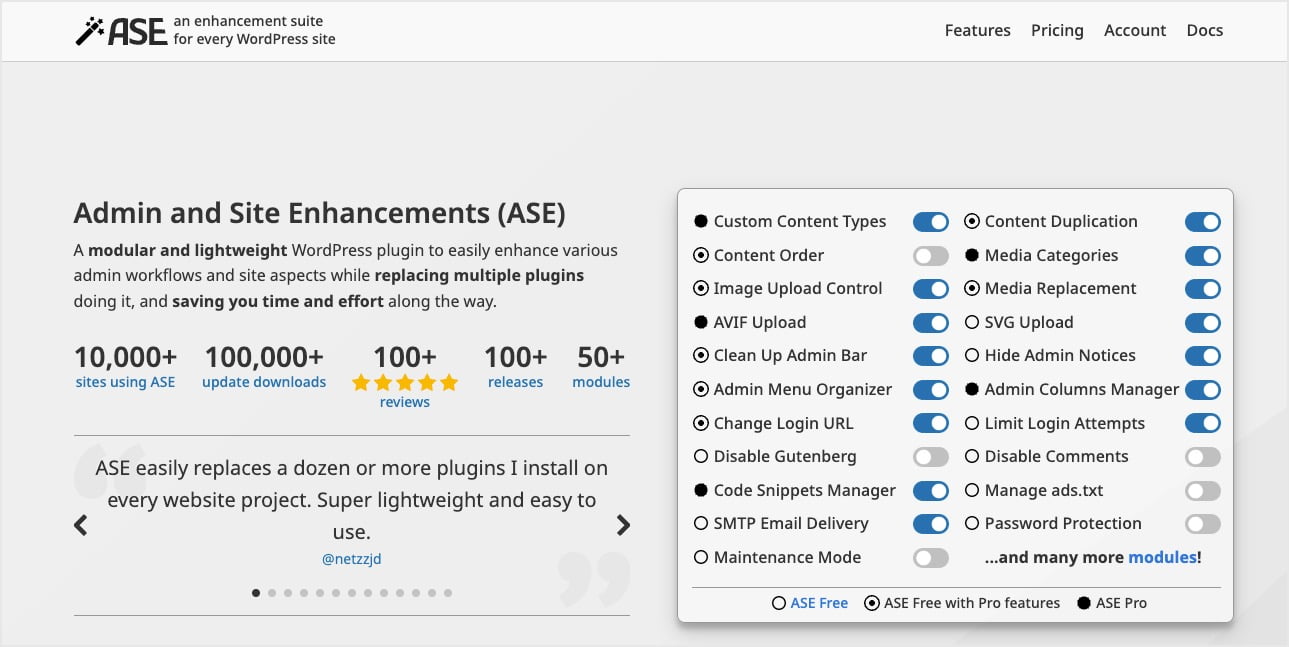Image resolution: width=1289 pixels, height=647 pixels.
Task: Click the filled Pro indicator beside AVIF Upload
Action: 700,322
